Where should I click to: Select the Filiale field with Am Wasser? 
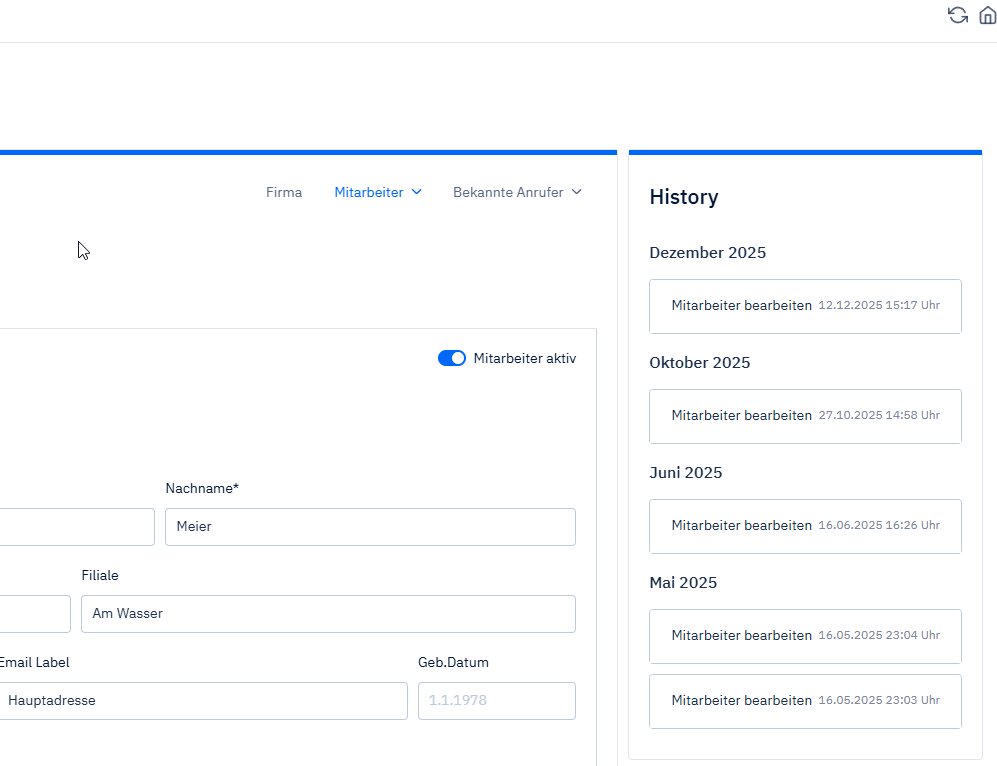[x=328, y=614]
